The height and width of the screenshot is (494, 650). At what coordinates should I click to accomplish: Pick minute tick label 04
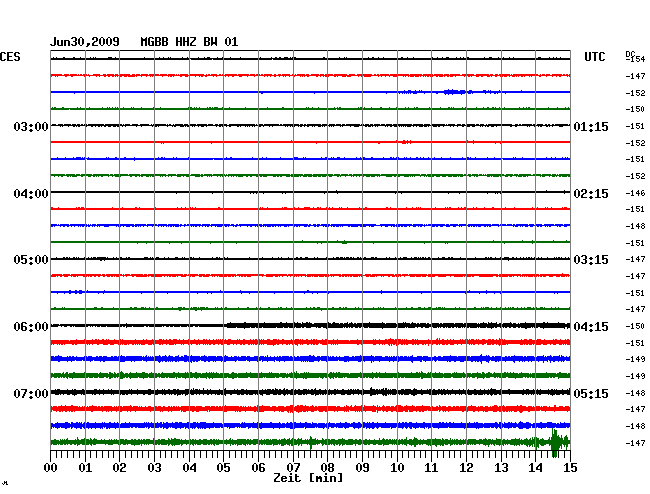coord(189,467)
